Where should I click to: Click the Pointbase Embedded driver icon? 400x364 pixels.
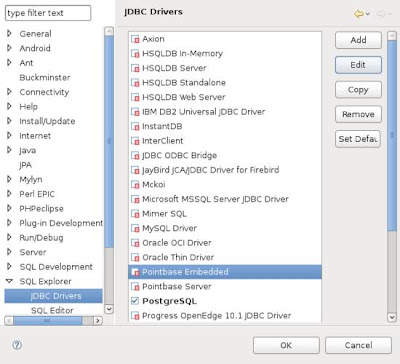tap(135, 272)
